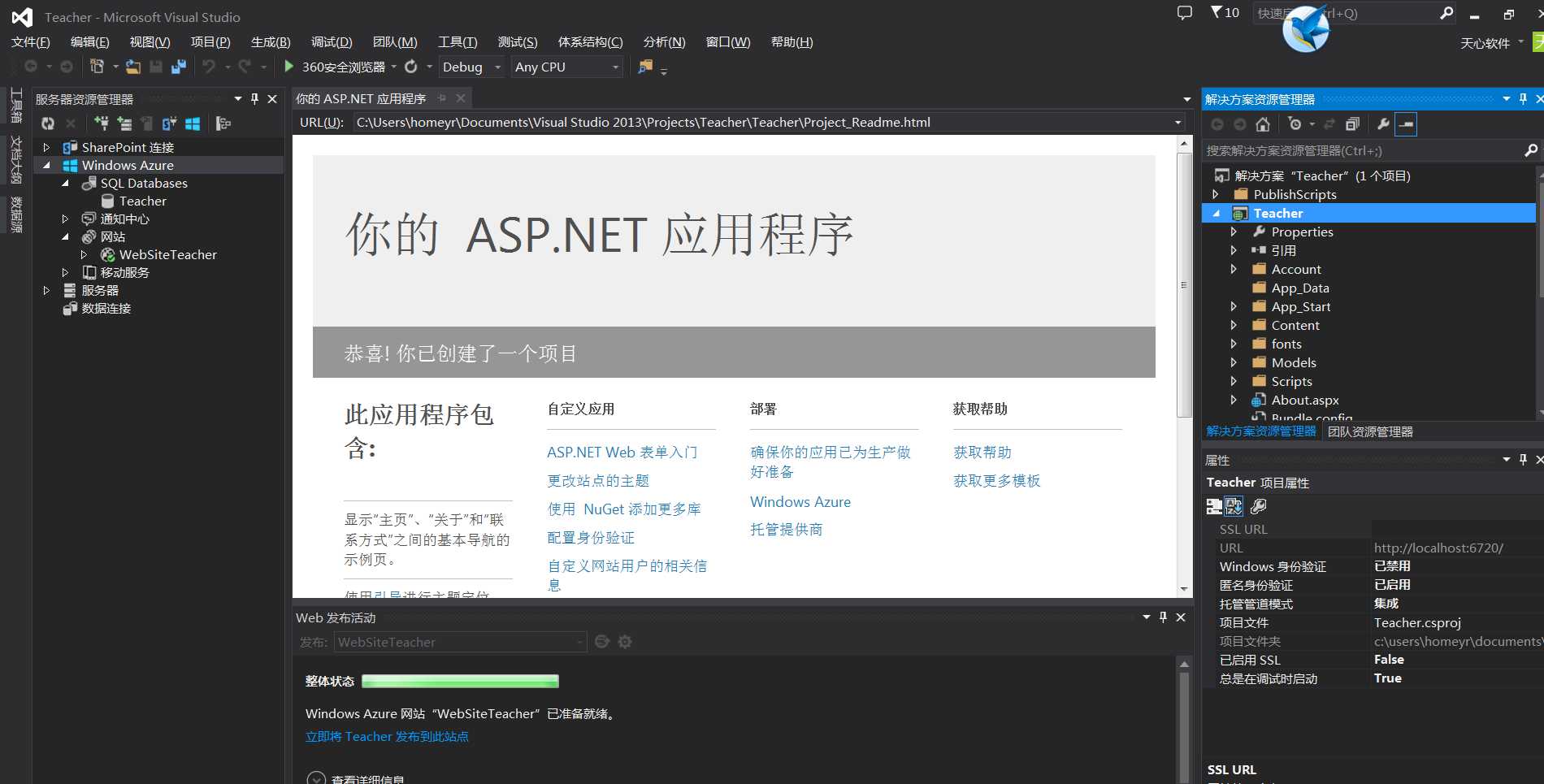Click the 配置身份验证 link
This screenshot has height=784, width=1544.
click(591, 538)
